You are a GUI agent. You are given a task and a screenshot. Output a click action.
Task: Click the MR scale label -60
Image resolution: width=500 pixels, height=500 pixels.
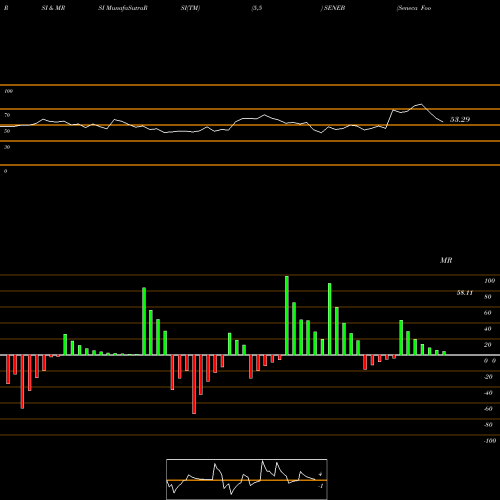(488, 409)
